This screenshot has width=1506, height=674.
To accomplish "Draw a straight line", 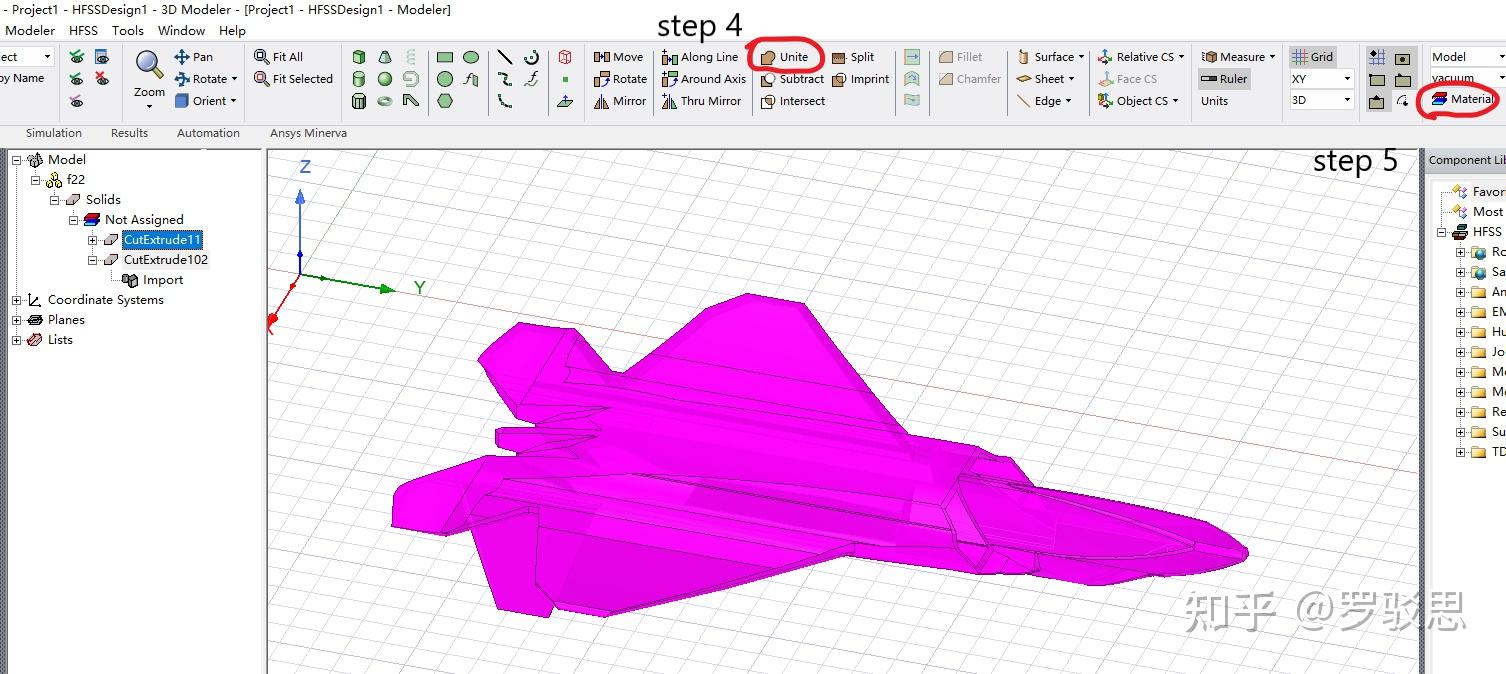I will [x=505, y=57].
